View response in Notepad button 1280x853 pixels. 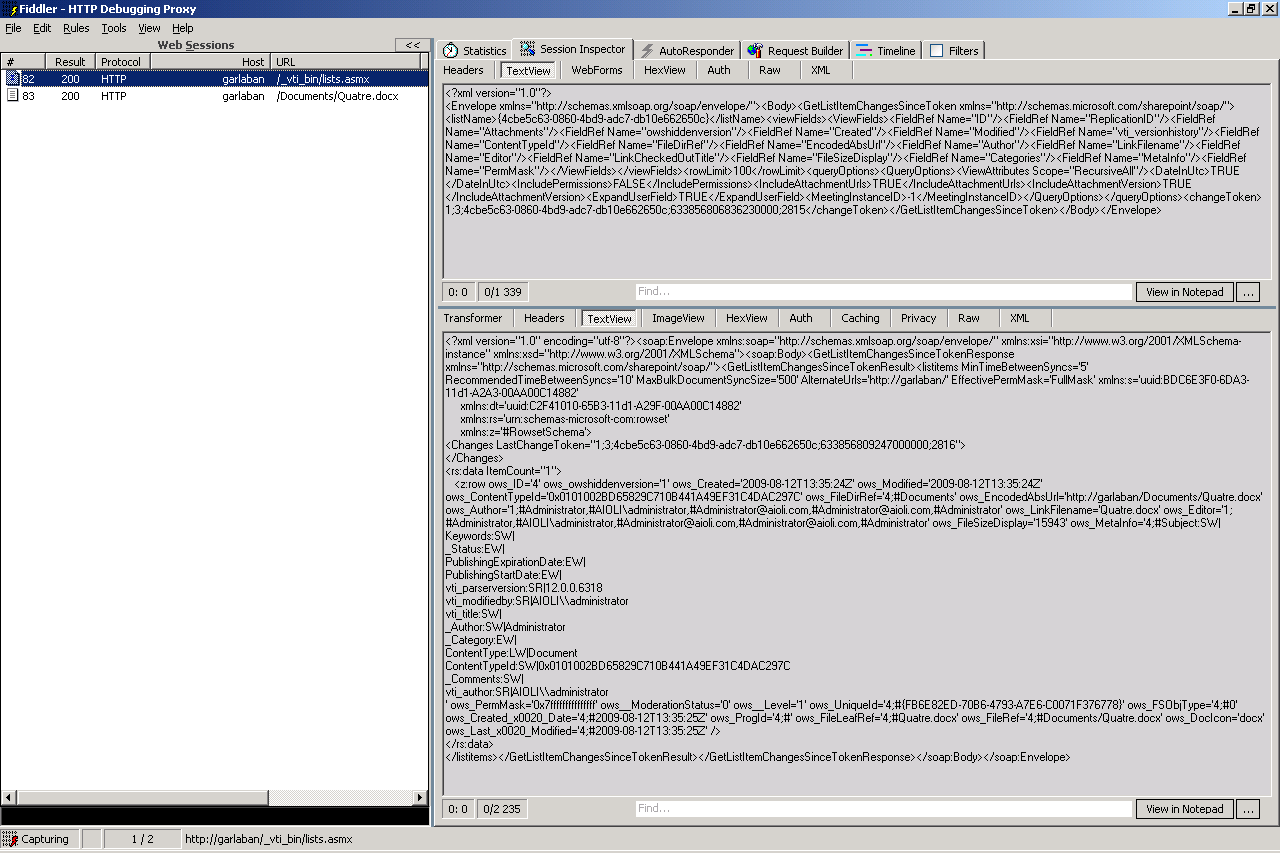tap(1185, 809)
